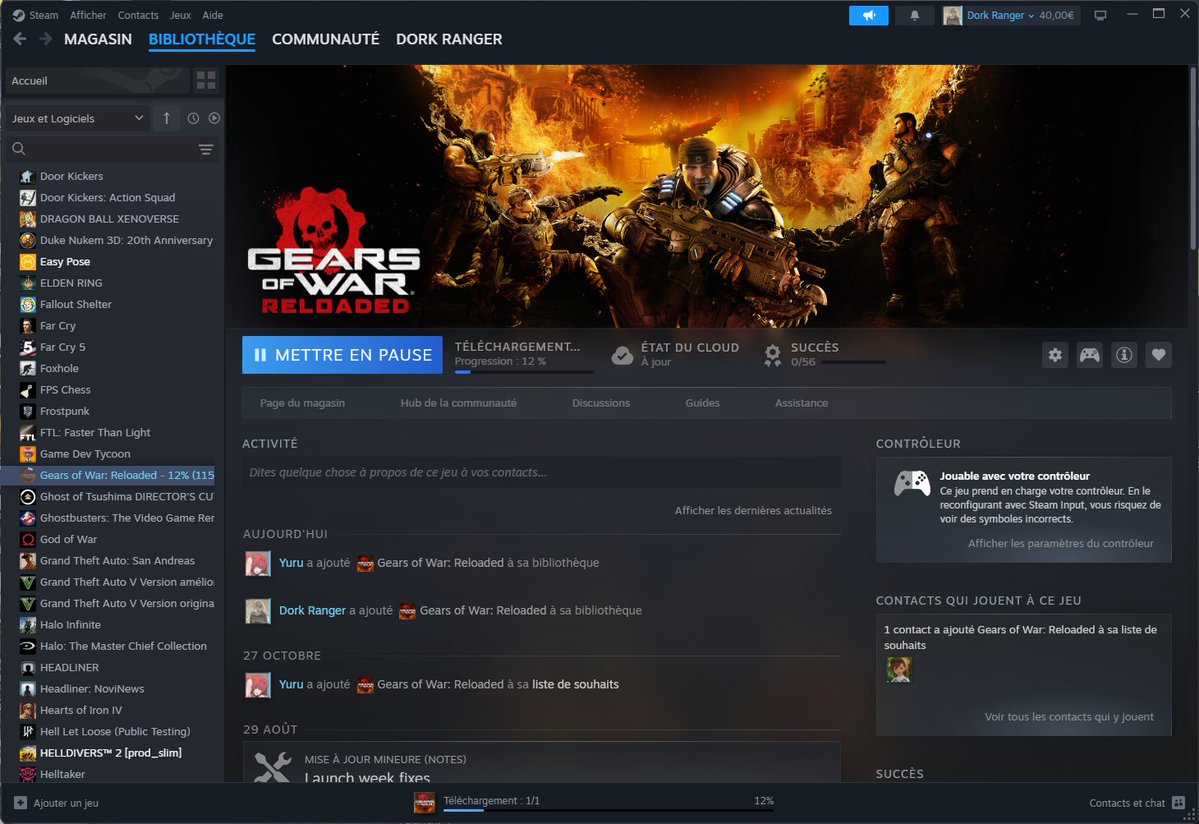Open the Jeux menu
This screenshot has height=824, width=1199.
click(x=180, y=15)
